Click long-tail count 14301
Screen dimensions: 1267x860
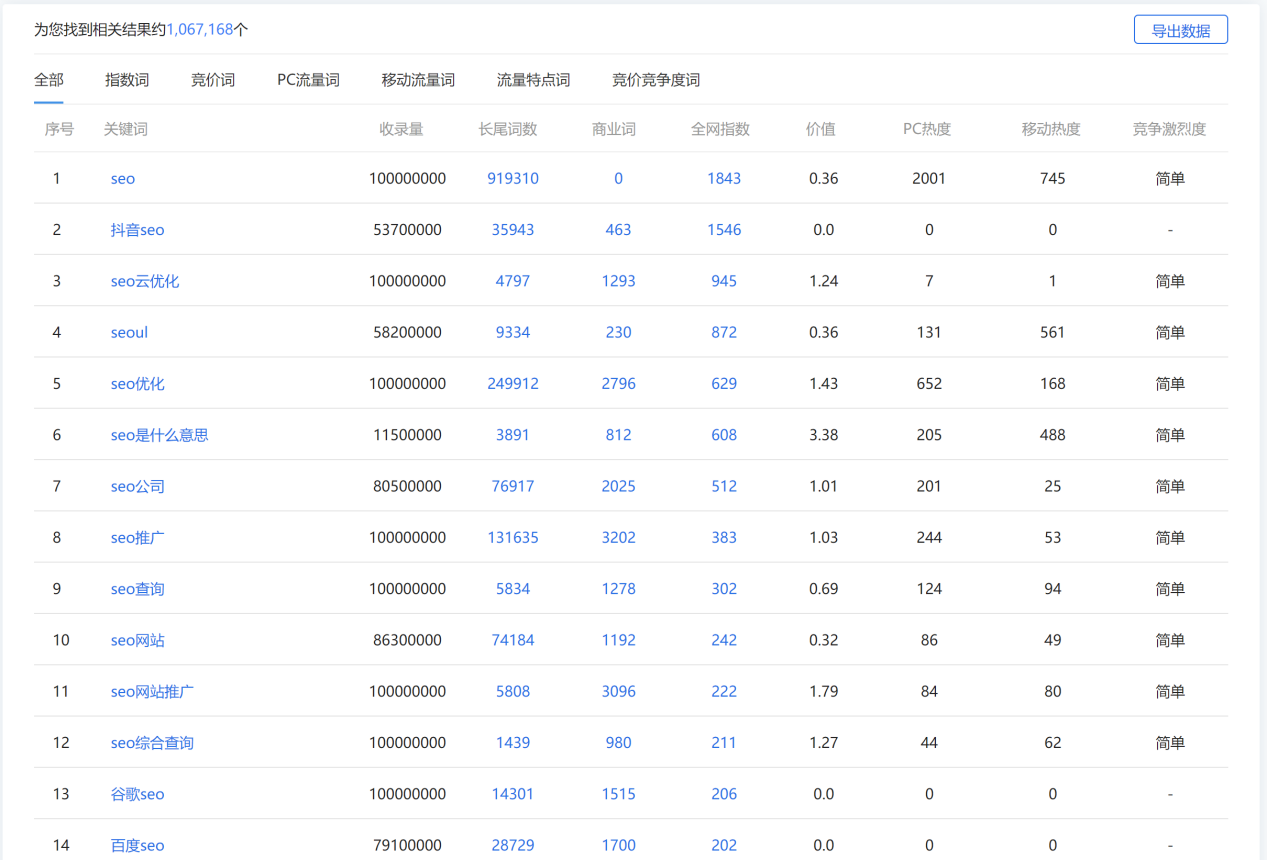(513, 794)
